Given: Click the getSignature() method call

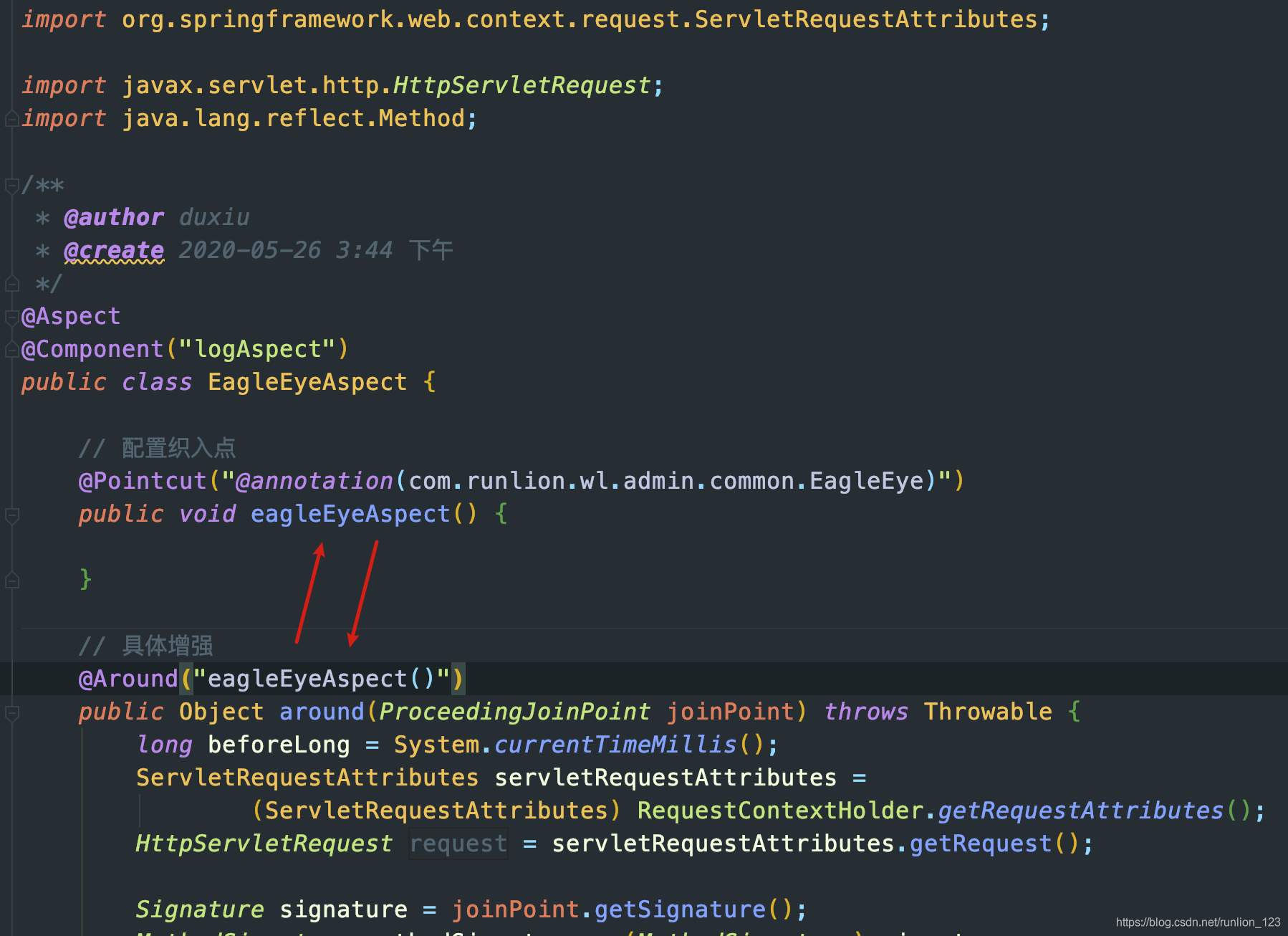Looking at the screenshot, I should click(x=694, y=909).
